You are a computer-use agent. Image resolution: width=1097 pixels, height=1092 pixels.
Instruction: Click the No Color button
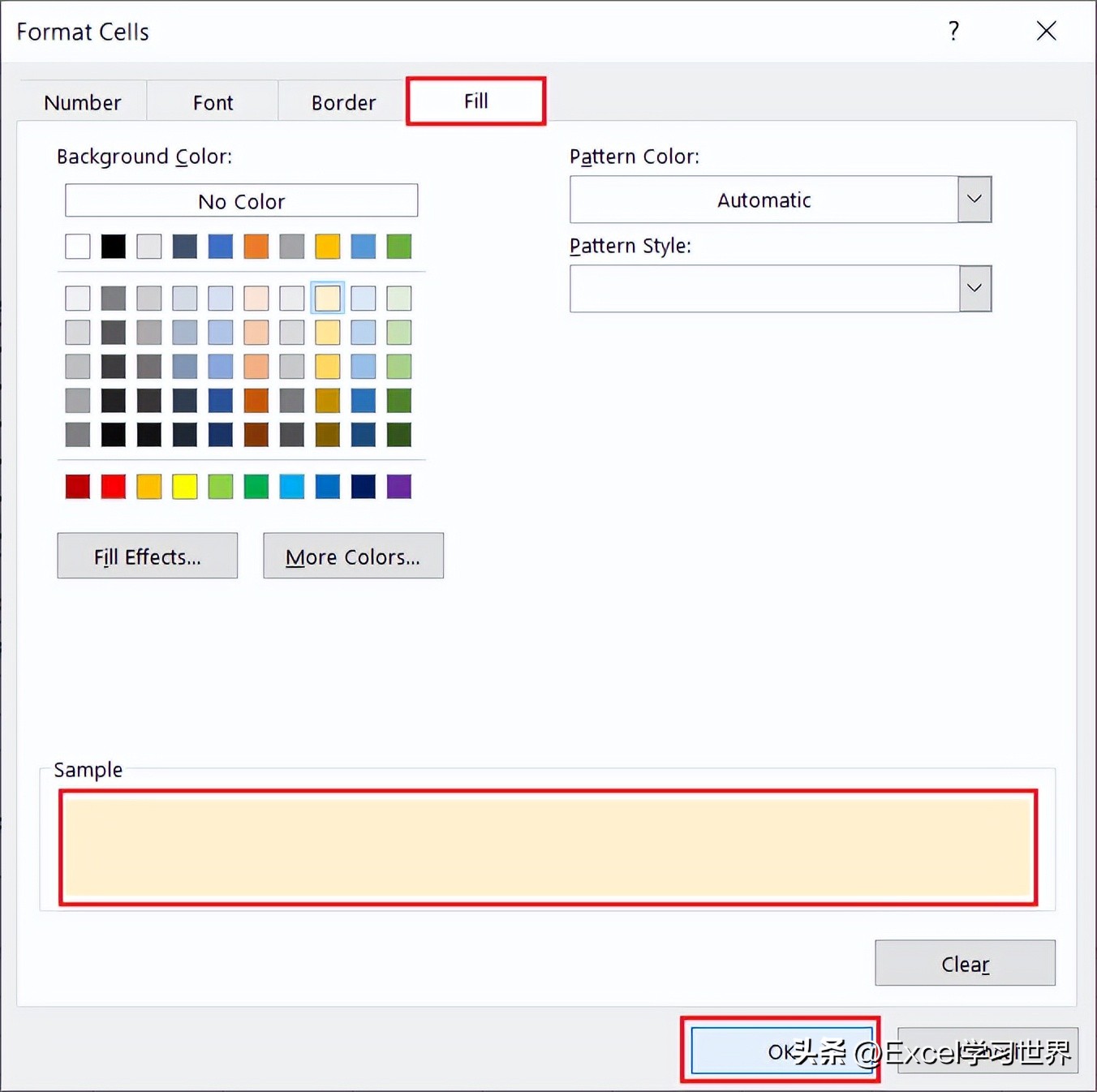point(241,200)
